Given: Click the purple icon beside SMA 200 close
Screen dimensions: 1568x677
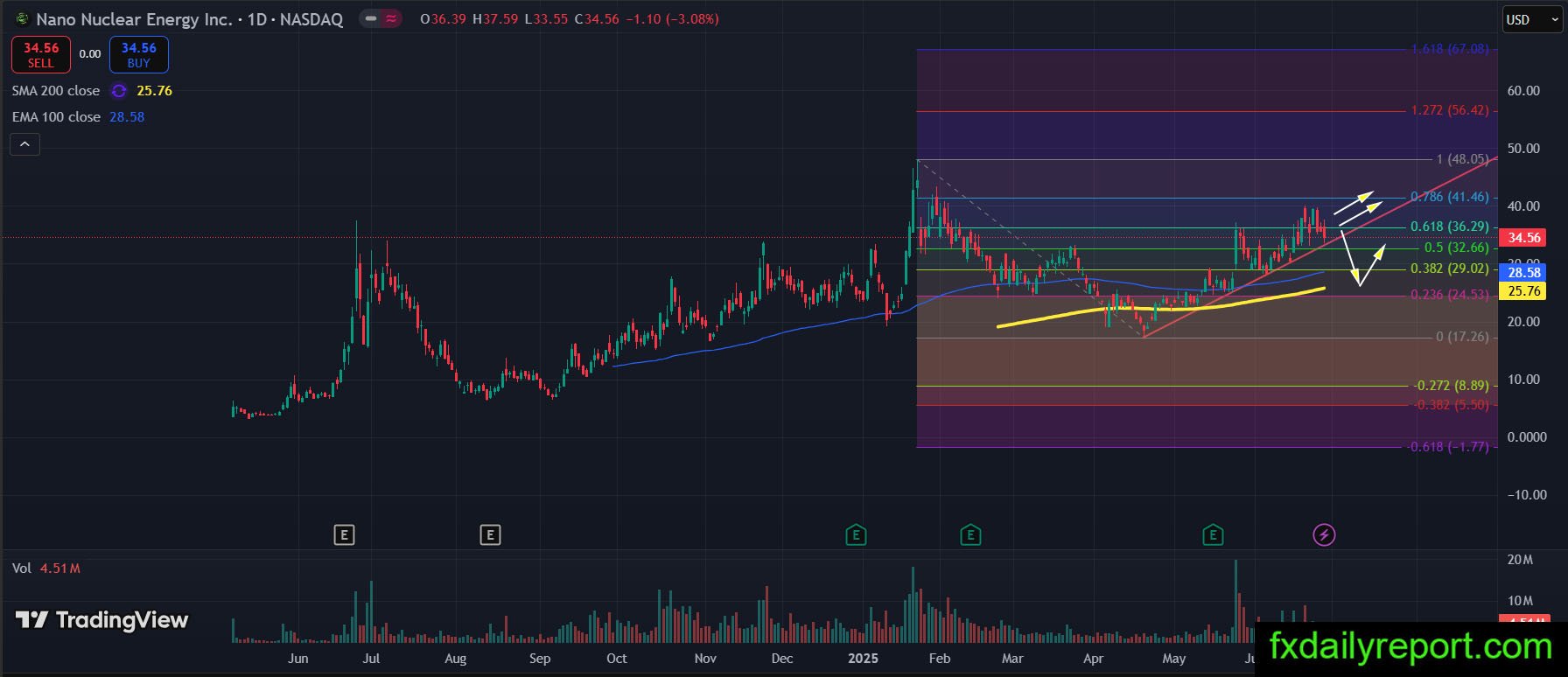Looking at the screenshot, I should click(119, 91).
